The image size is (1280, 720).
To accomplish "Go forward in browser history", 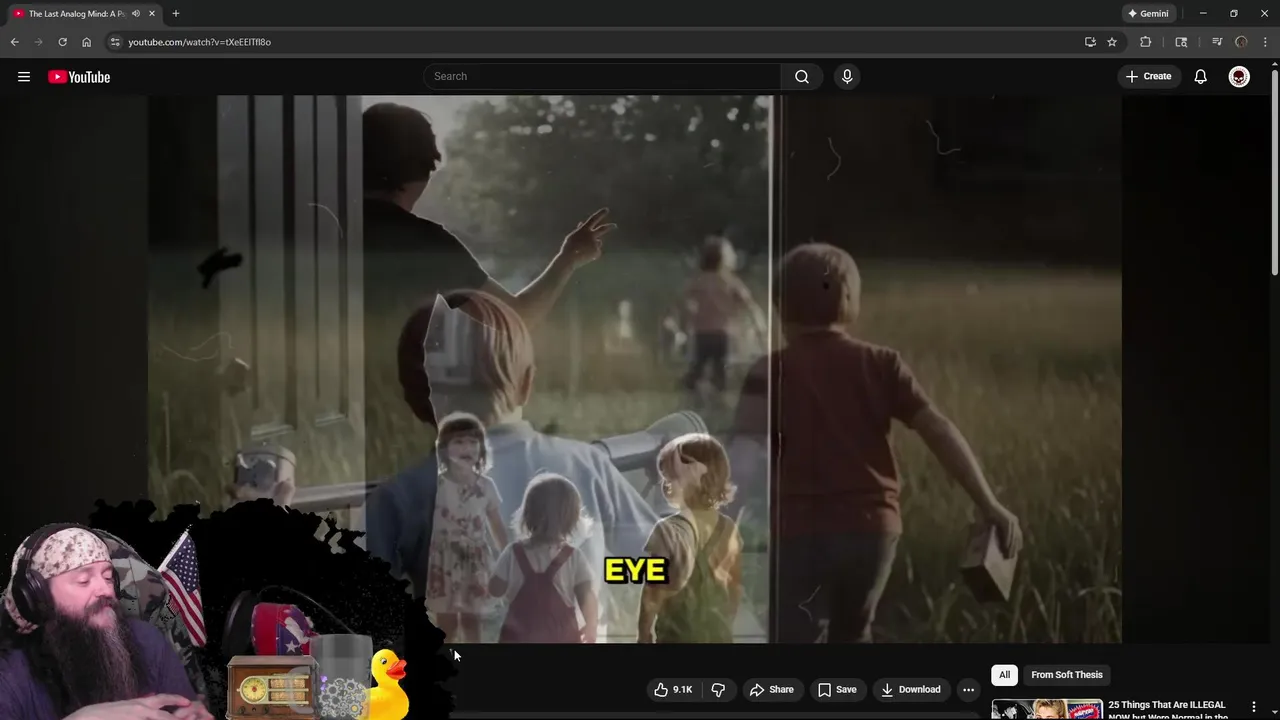I will (39, 42).
